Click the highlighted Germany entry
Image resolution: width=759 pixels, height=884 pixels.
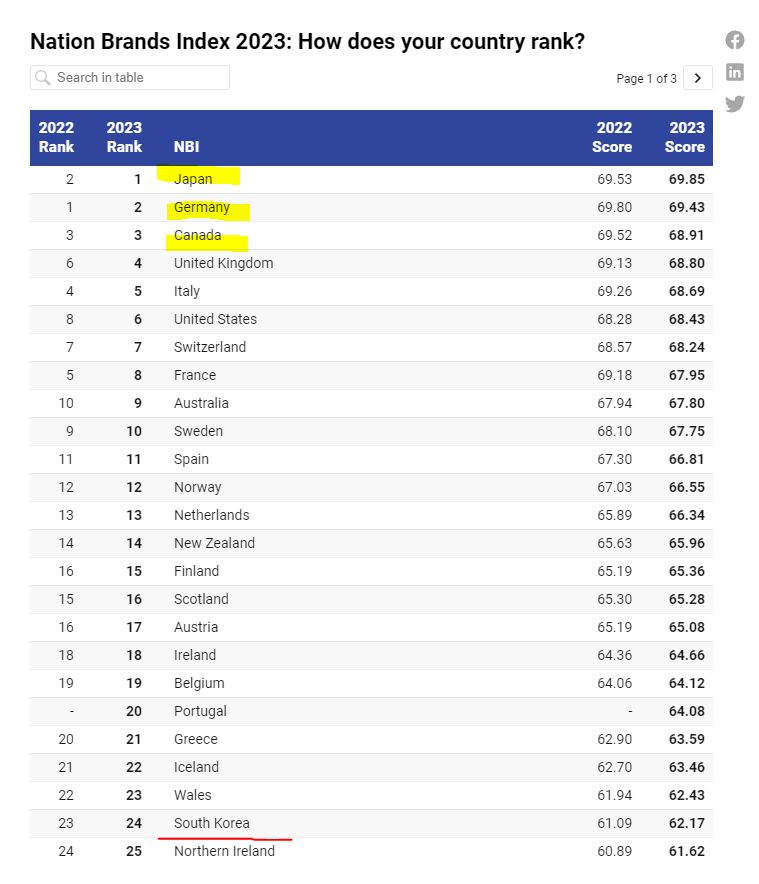coord(202,207)
